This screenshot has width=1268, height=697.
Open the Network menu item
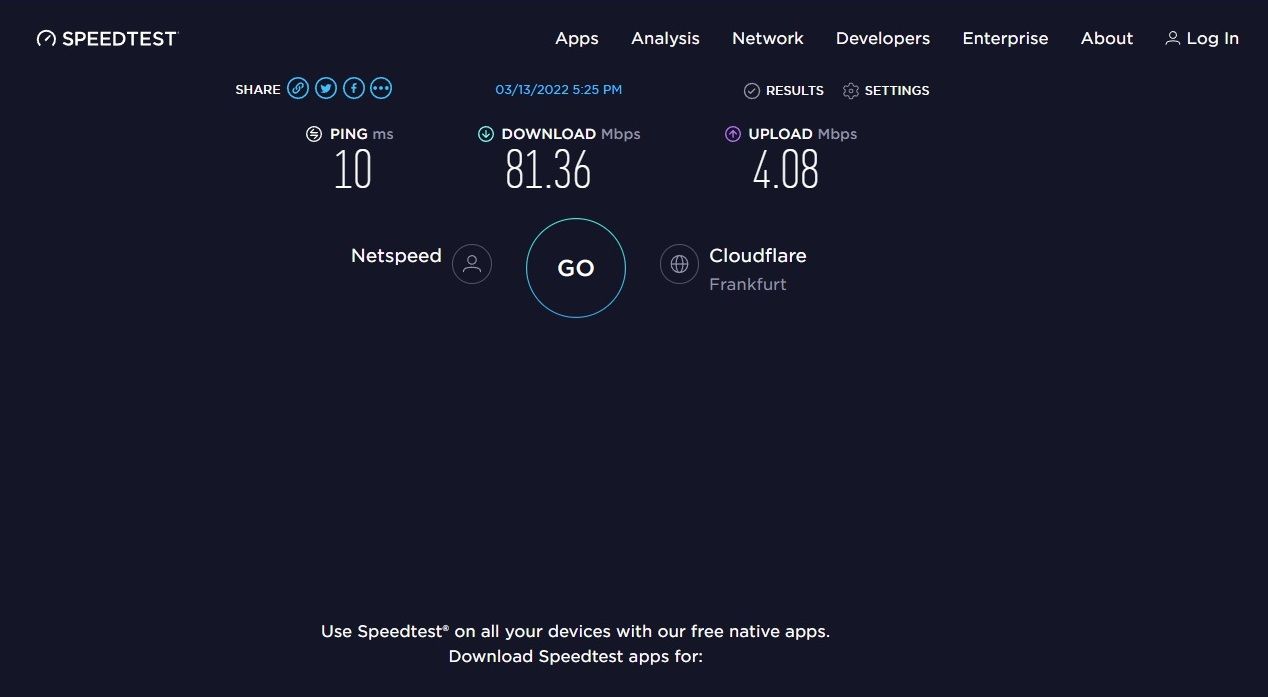(x=768, y=38)
